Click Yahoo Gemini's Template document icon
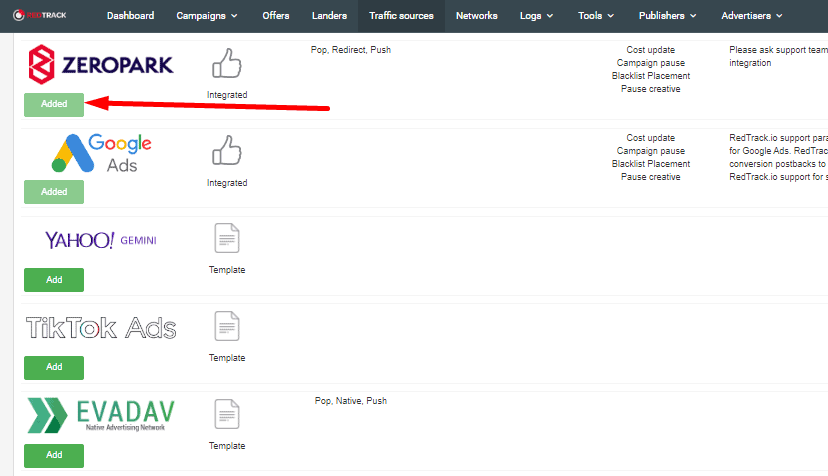The image size is (828, 476). 227,240
